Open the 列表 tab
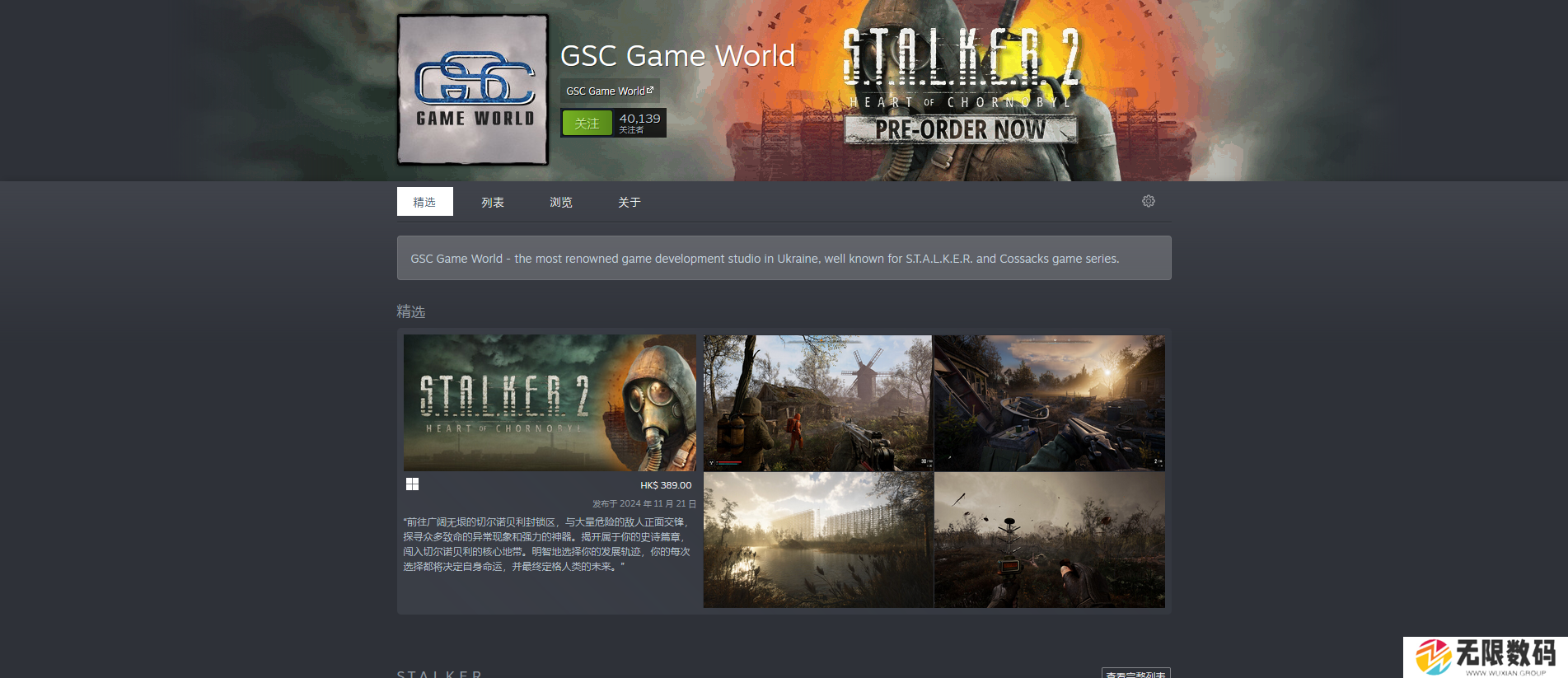This screenshot has width=1568, height=678. (x=493, y=202)
